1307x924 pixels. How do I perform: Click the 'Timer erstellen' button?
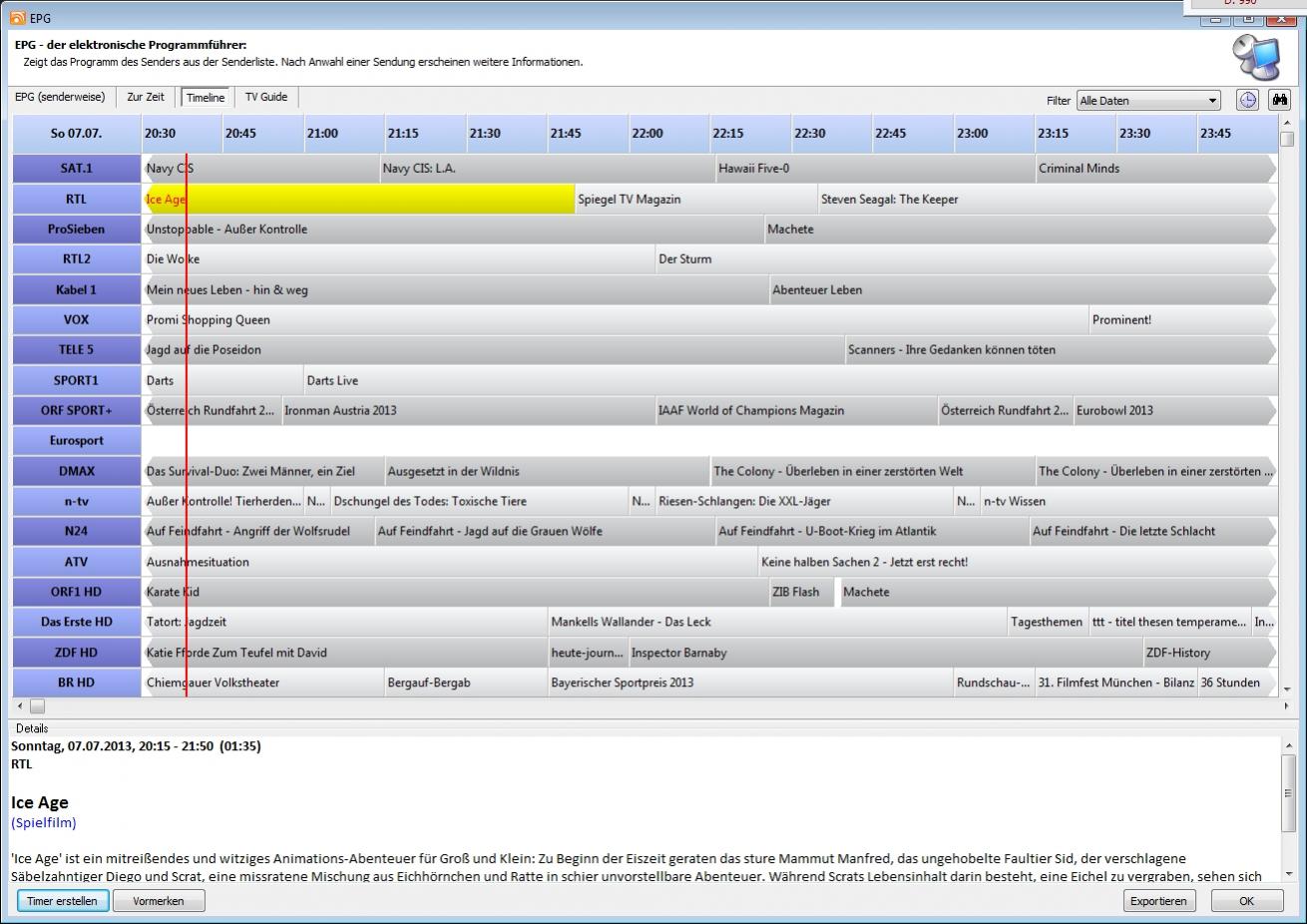[x=62, y=900]
